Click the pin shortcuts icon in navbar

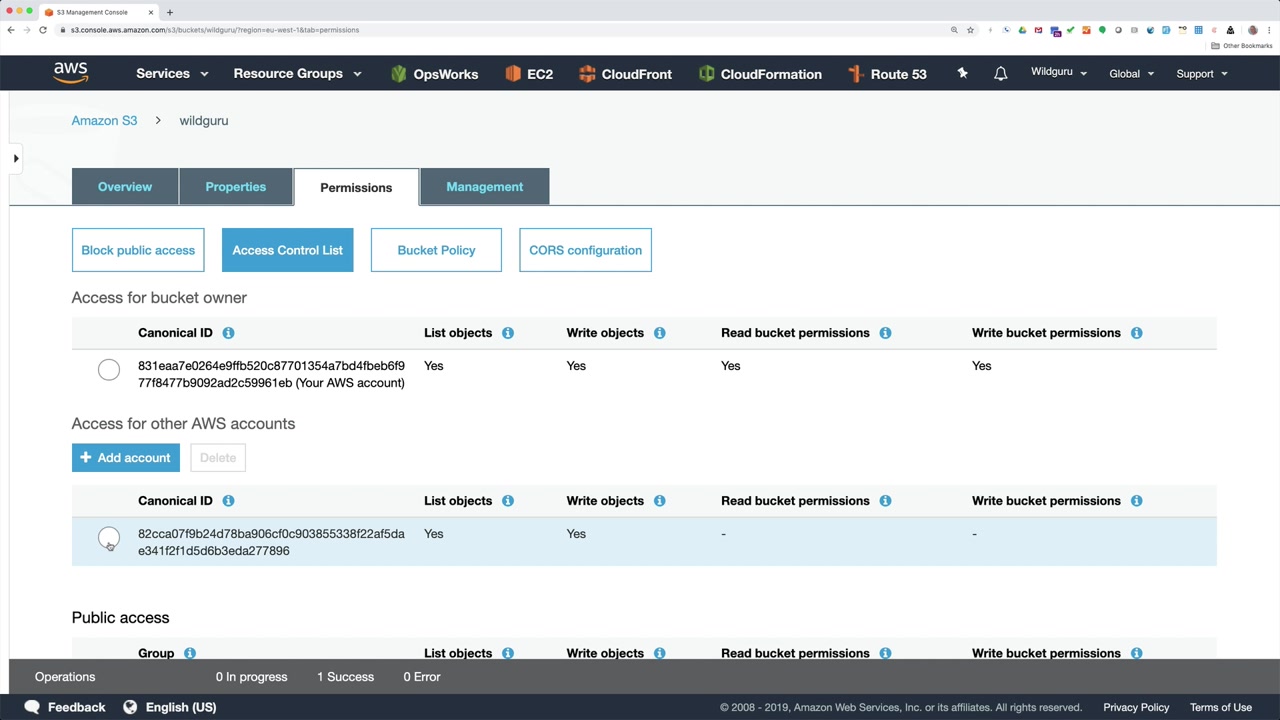click(x=962, y=73)
